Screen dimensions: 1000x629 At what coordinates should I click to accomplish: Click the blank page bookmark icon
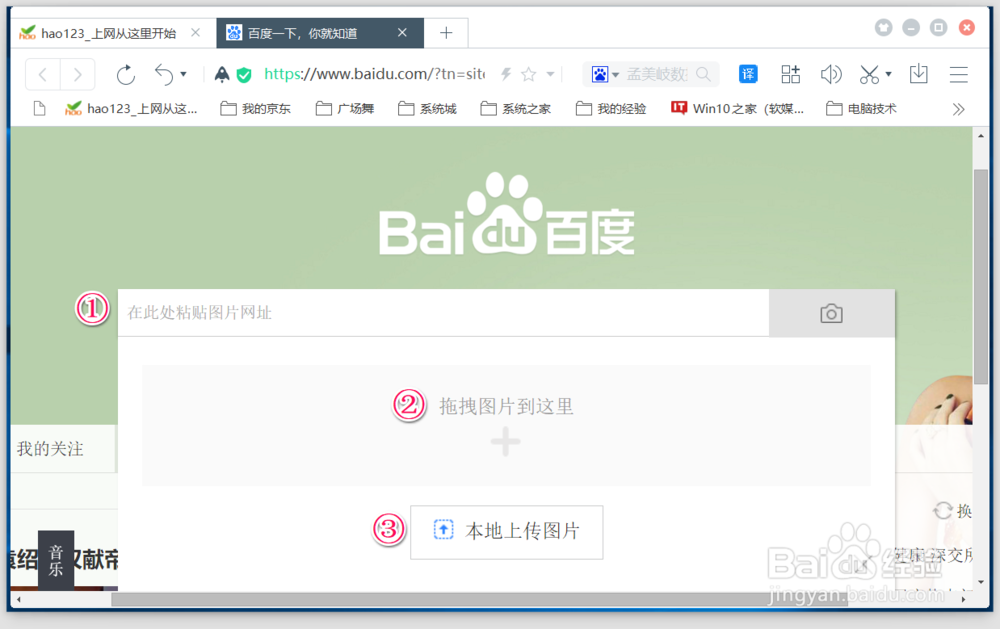click(x=40, y=108)
